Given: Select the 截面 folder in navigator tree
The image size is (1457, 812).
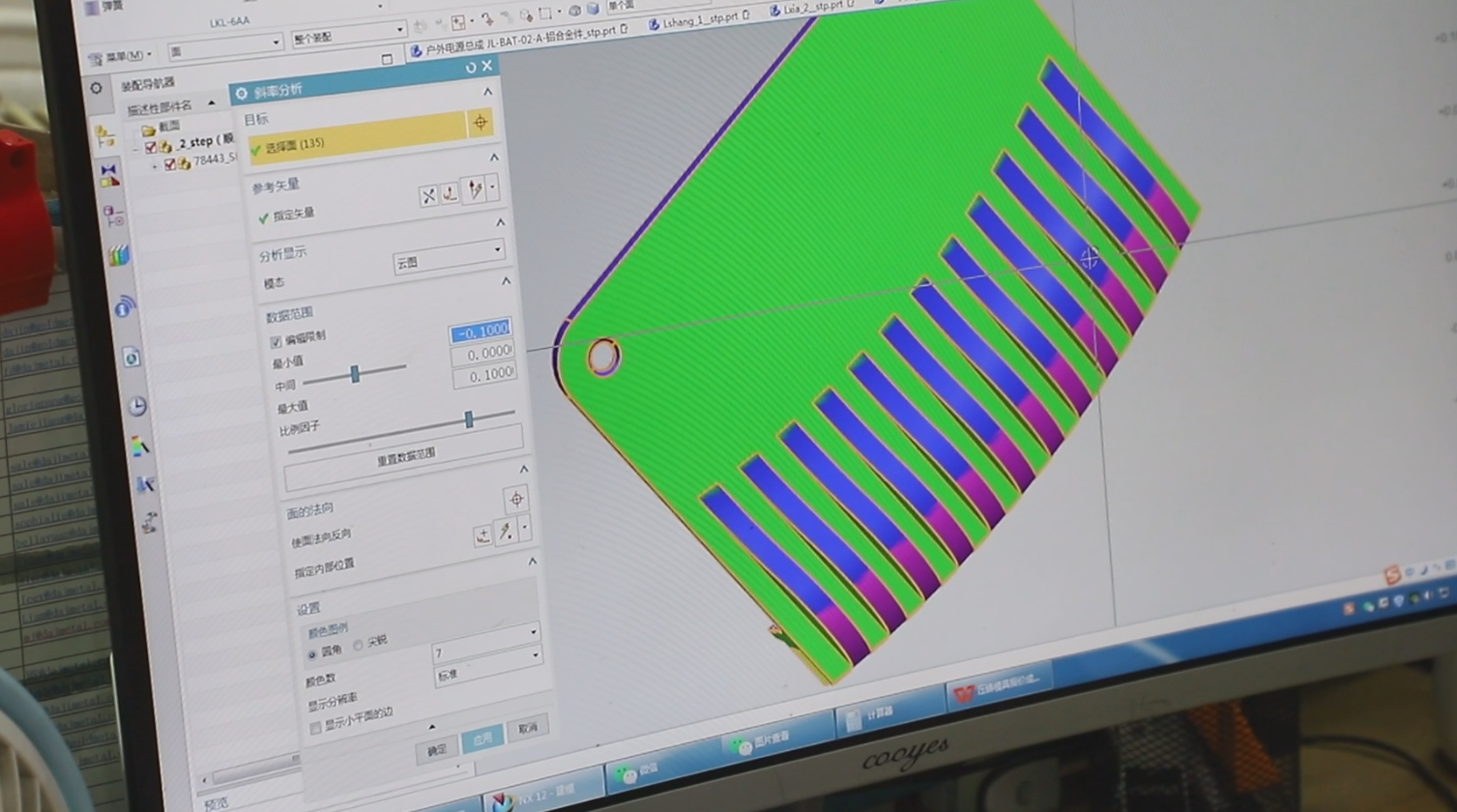Looking at the screenshot, I should tap(160, 126).
